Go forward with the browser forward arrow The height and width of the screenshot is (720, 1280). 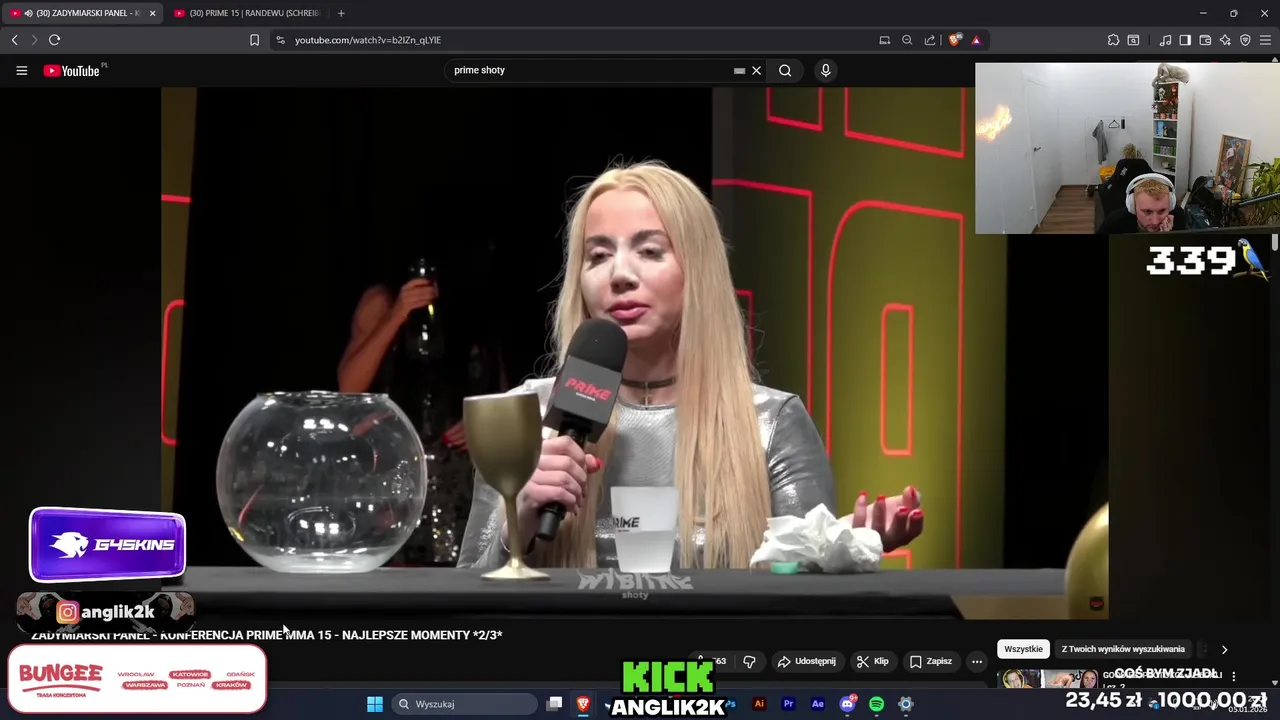pyautogui.click(x=34, y=40)
